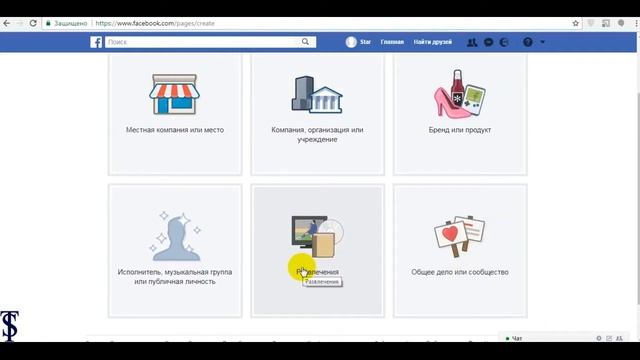This screenshot has width=640, height=360.
Task: Bookmark page with star icon
Action: coord(576,23)
